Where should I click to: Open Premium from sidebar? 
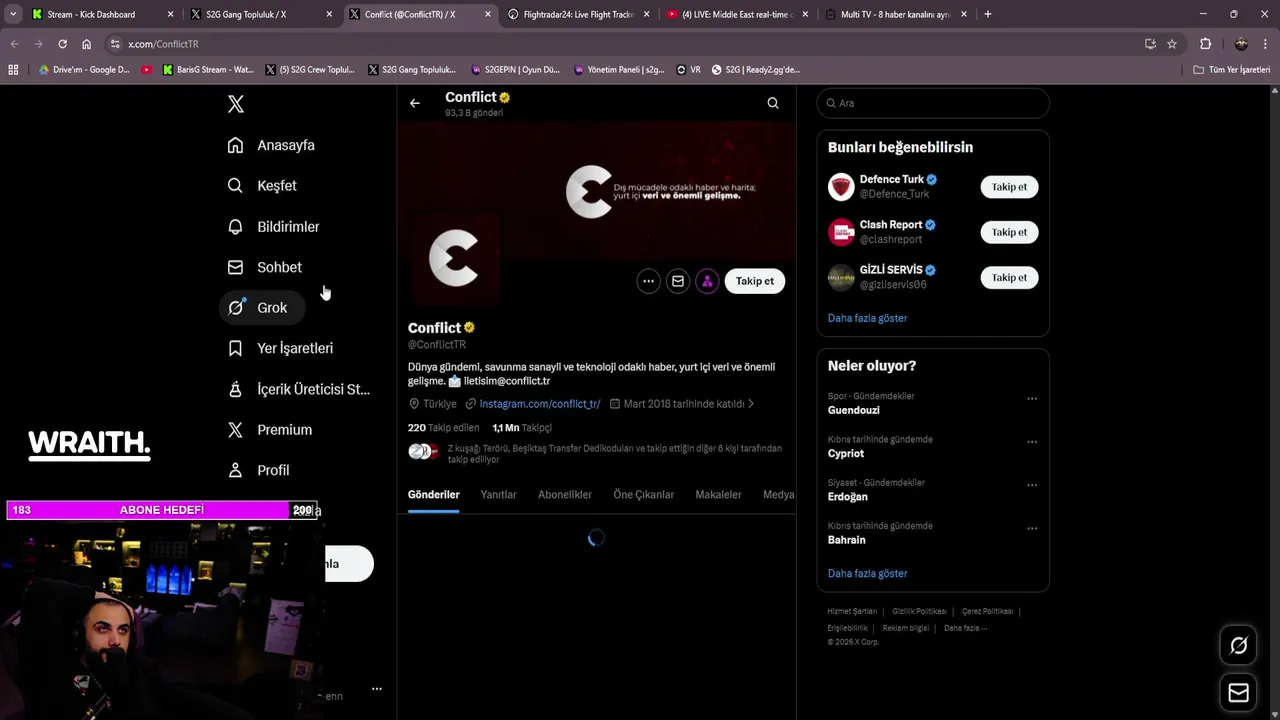click(270, 430)
